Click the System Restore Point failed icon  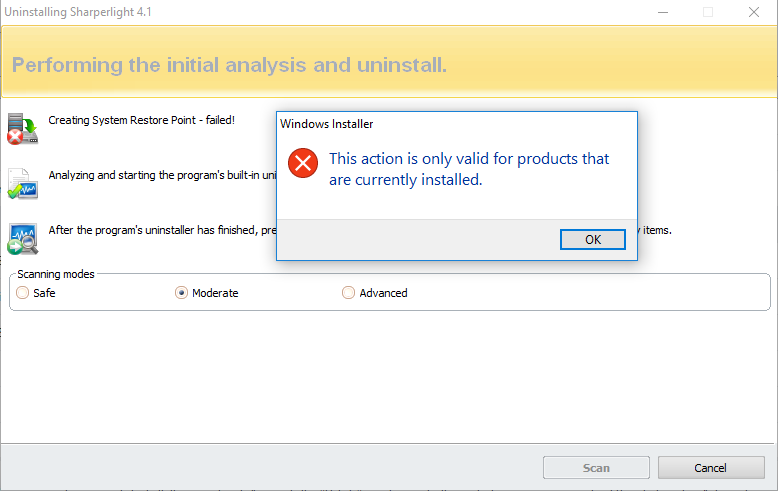coord(22,128)
